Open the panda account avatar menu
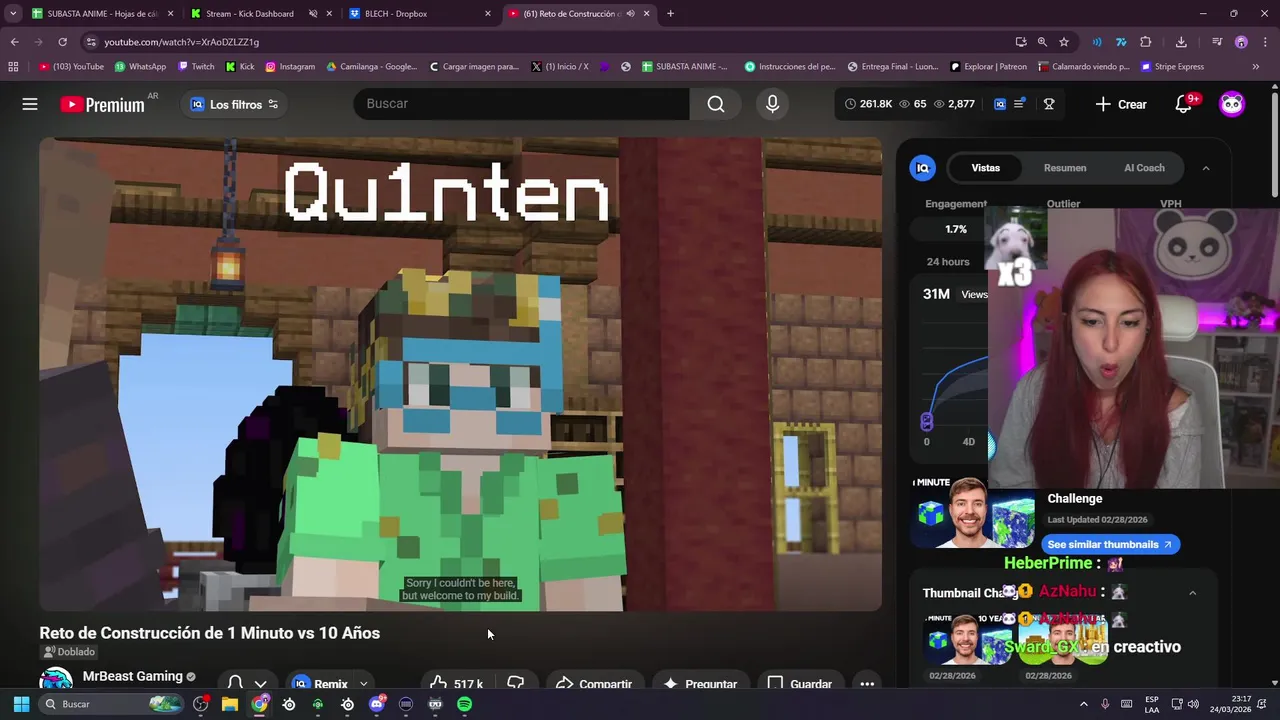This screenshot has width=1280, height=720. [x=1232, y=104]
